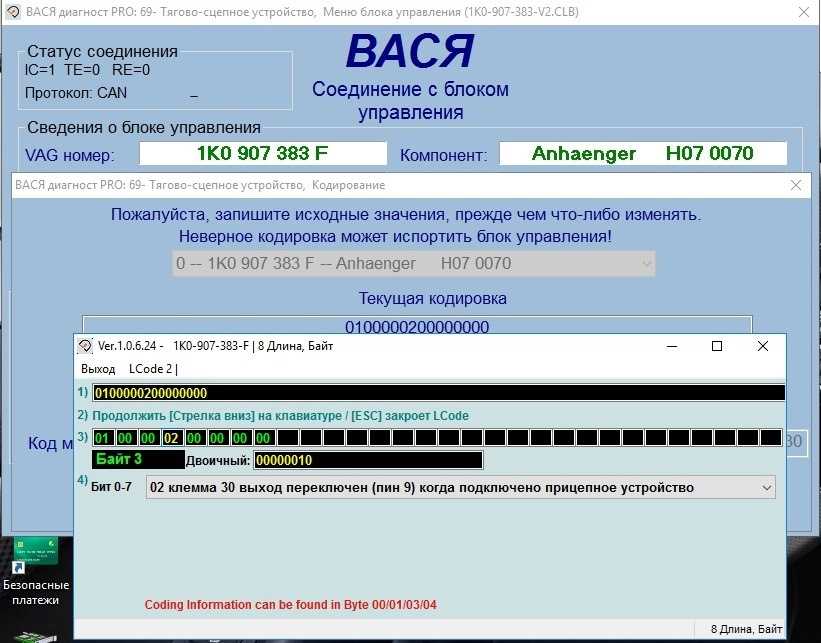Maximize the LCode window
This screenshot has height=643, width=821.
coord(716,346)
